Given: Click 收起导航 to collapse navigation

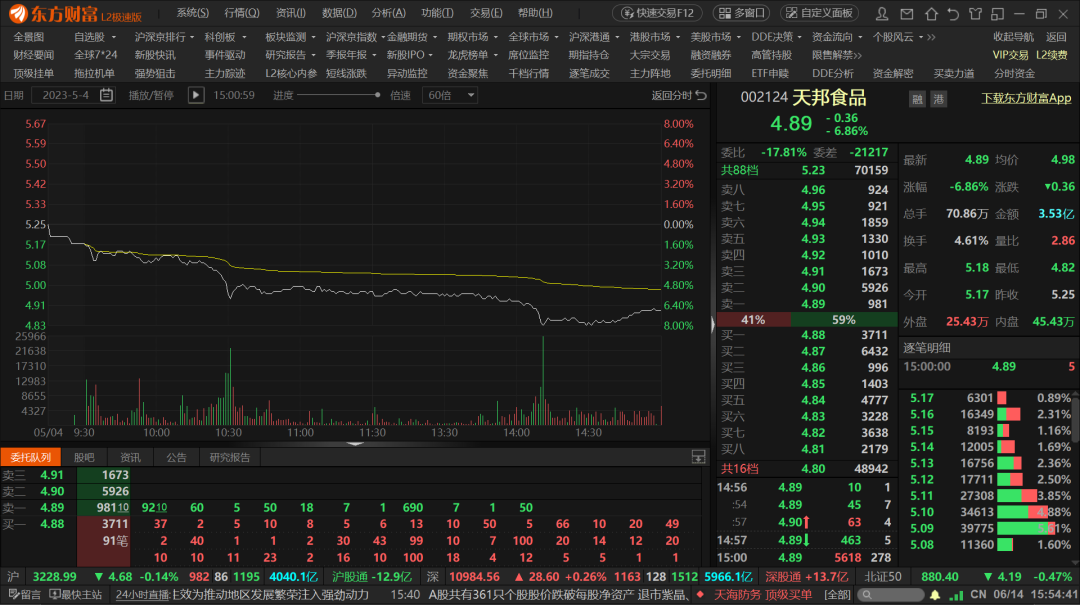Looking at the screenshot, I should [x=1013, y=37].
